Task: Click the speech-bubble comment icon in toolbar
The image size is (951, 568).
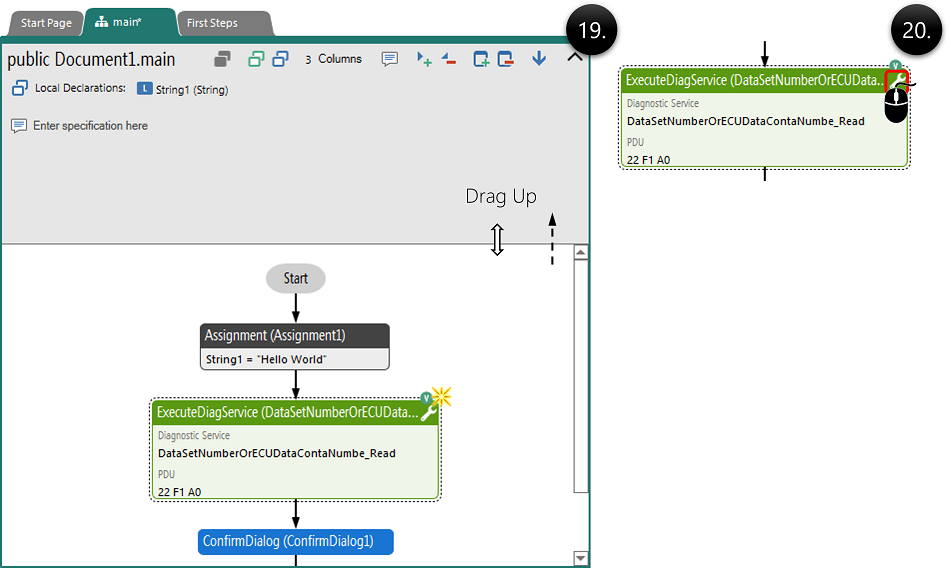Action: coord(390,59)
